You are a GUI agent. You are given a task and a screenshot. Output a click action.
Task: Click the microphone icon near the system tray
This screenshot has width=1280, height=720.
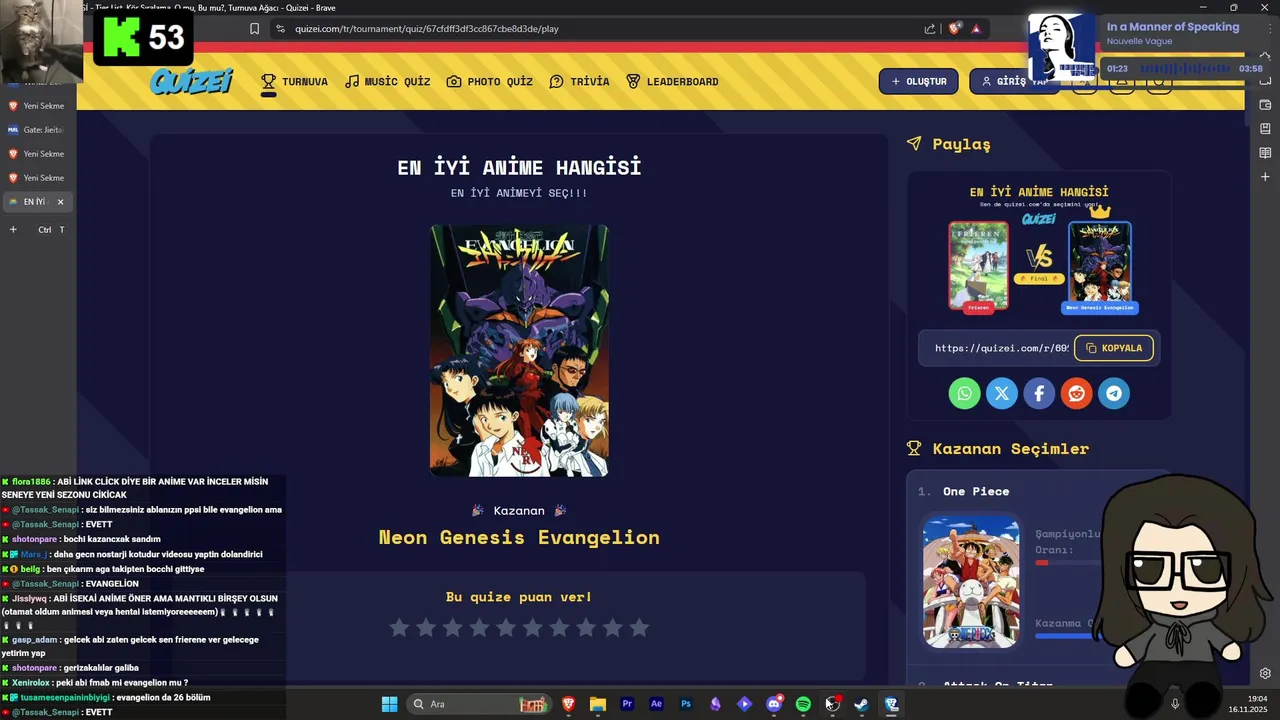(x=1175, y=704)
